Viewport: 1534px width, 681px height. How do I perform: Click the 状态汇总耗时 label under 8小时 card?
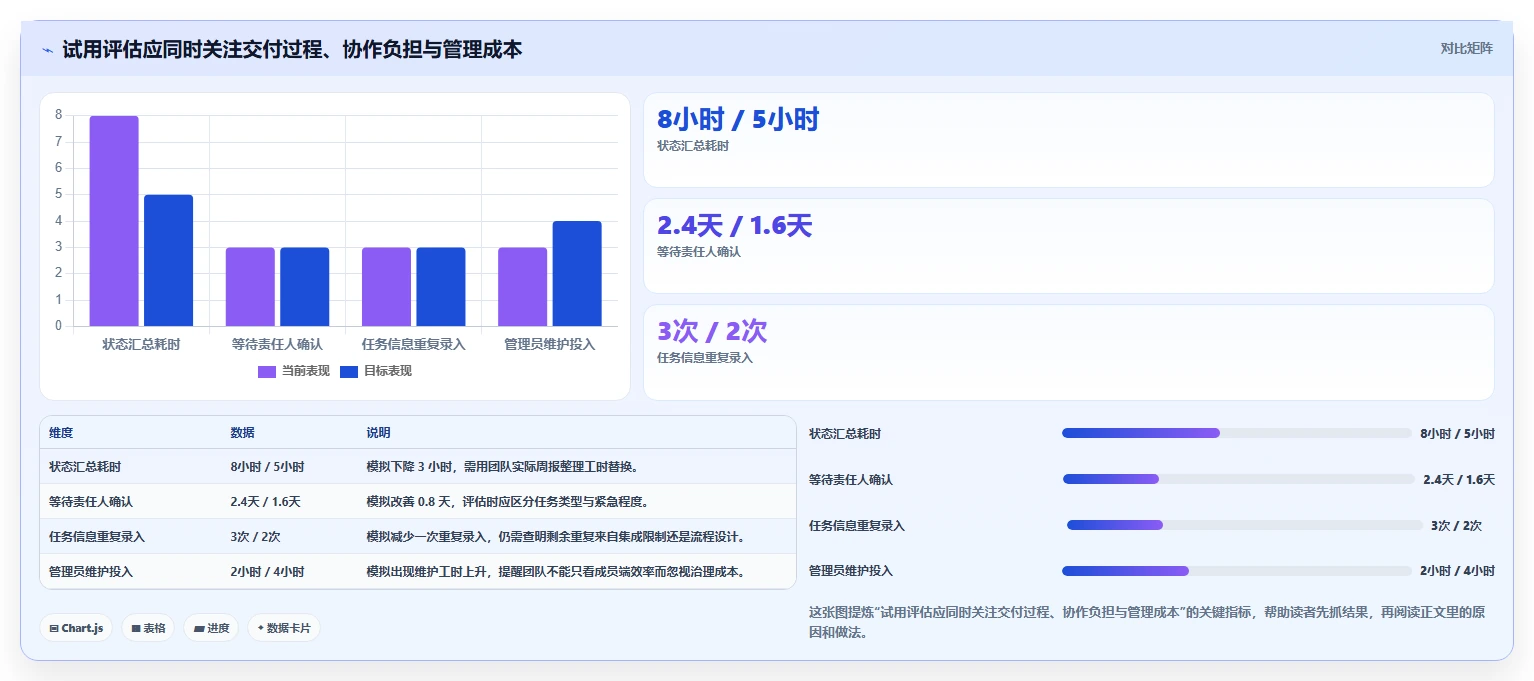[693, 146]
